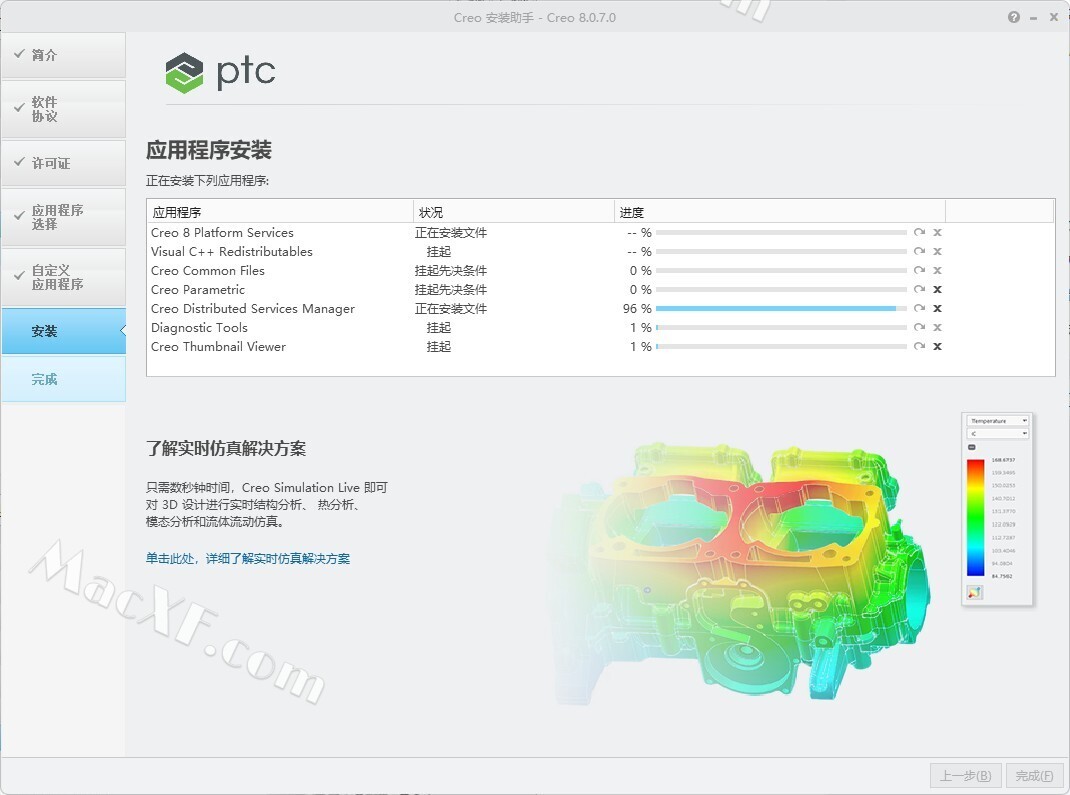Cancel the Visual C++ Redistributables installation
The image size is (1070, 795).
pos(938,252)
